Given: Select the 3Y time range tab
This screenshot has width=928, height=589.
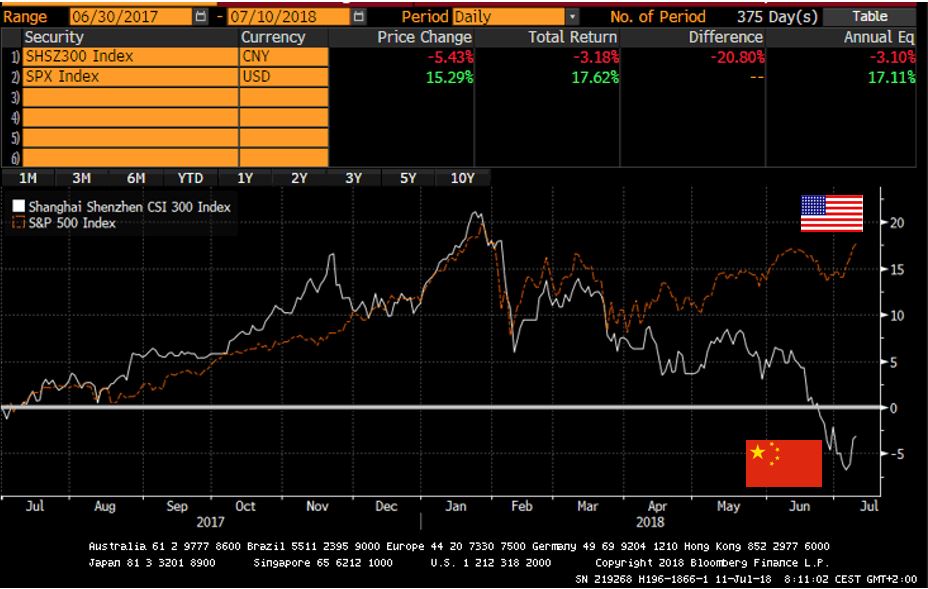Looking at the screenshot, I should point(354,178).
